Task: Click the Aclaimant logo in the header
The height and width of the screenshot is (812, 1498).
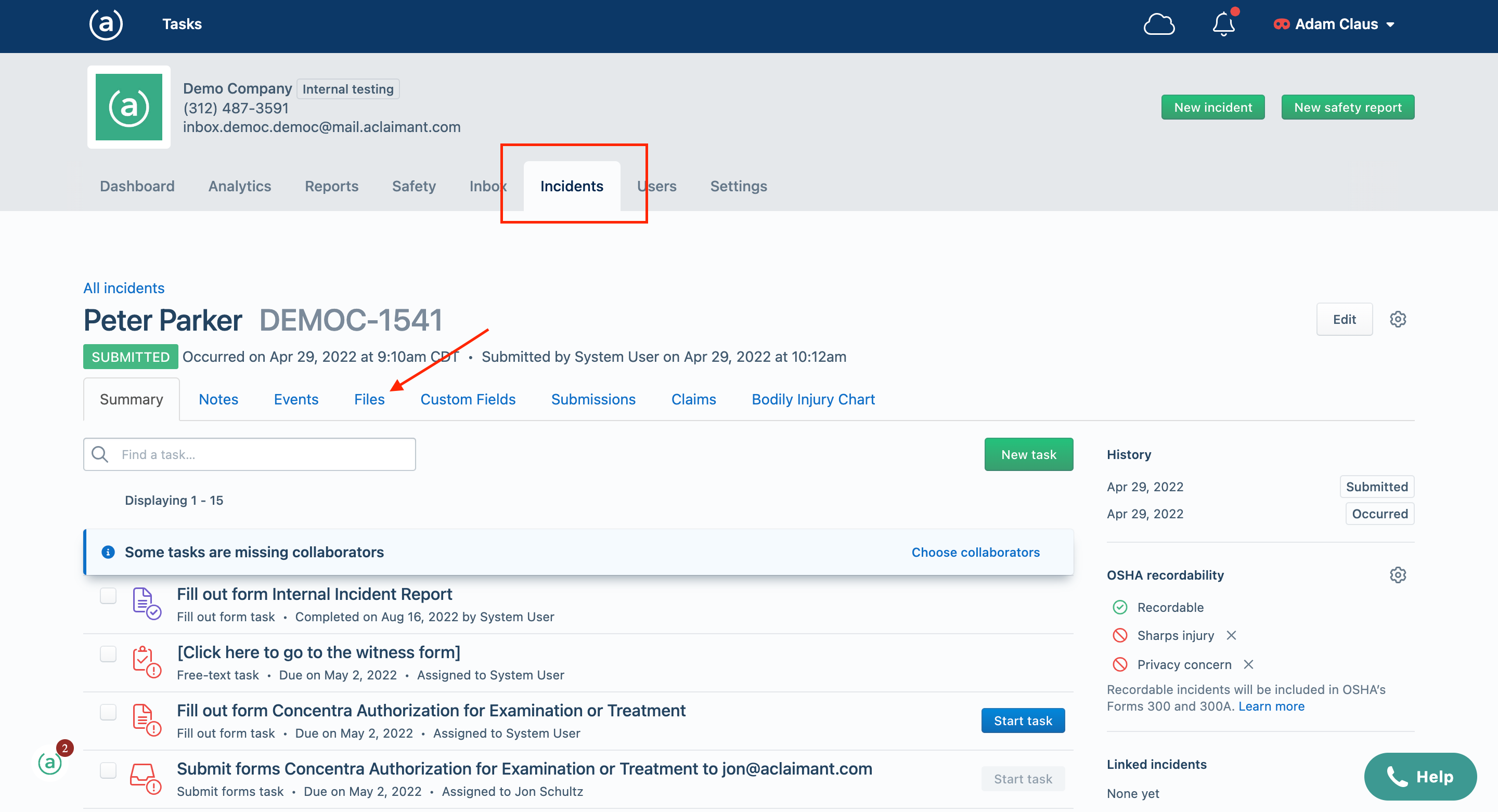Action: tap(105, 24)
